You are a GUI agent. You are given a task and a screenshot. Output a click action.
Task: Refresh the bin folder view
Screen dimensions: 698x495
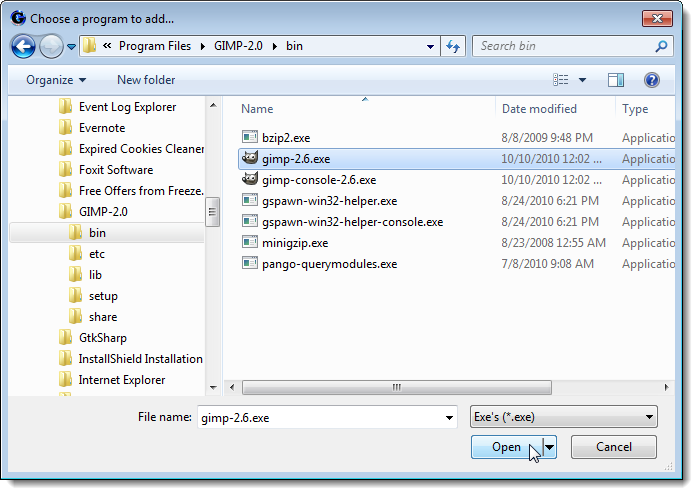tap(453, 46)
